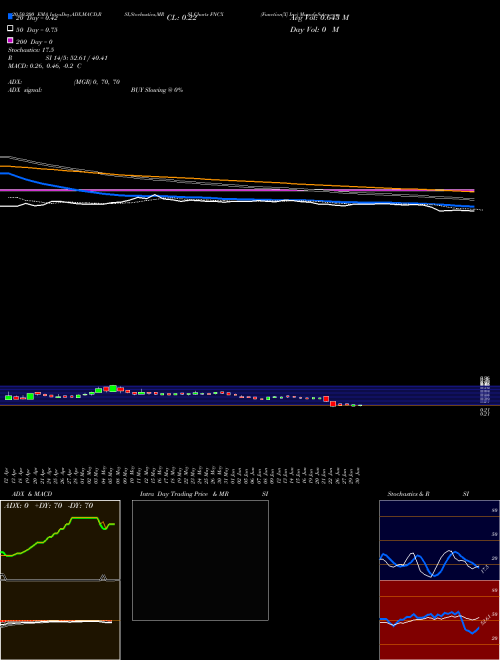Click the 'BUY Slowing @ 0%' signal text
Screen dimensions: 500x660
pos(157,90)
